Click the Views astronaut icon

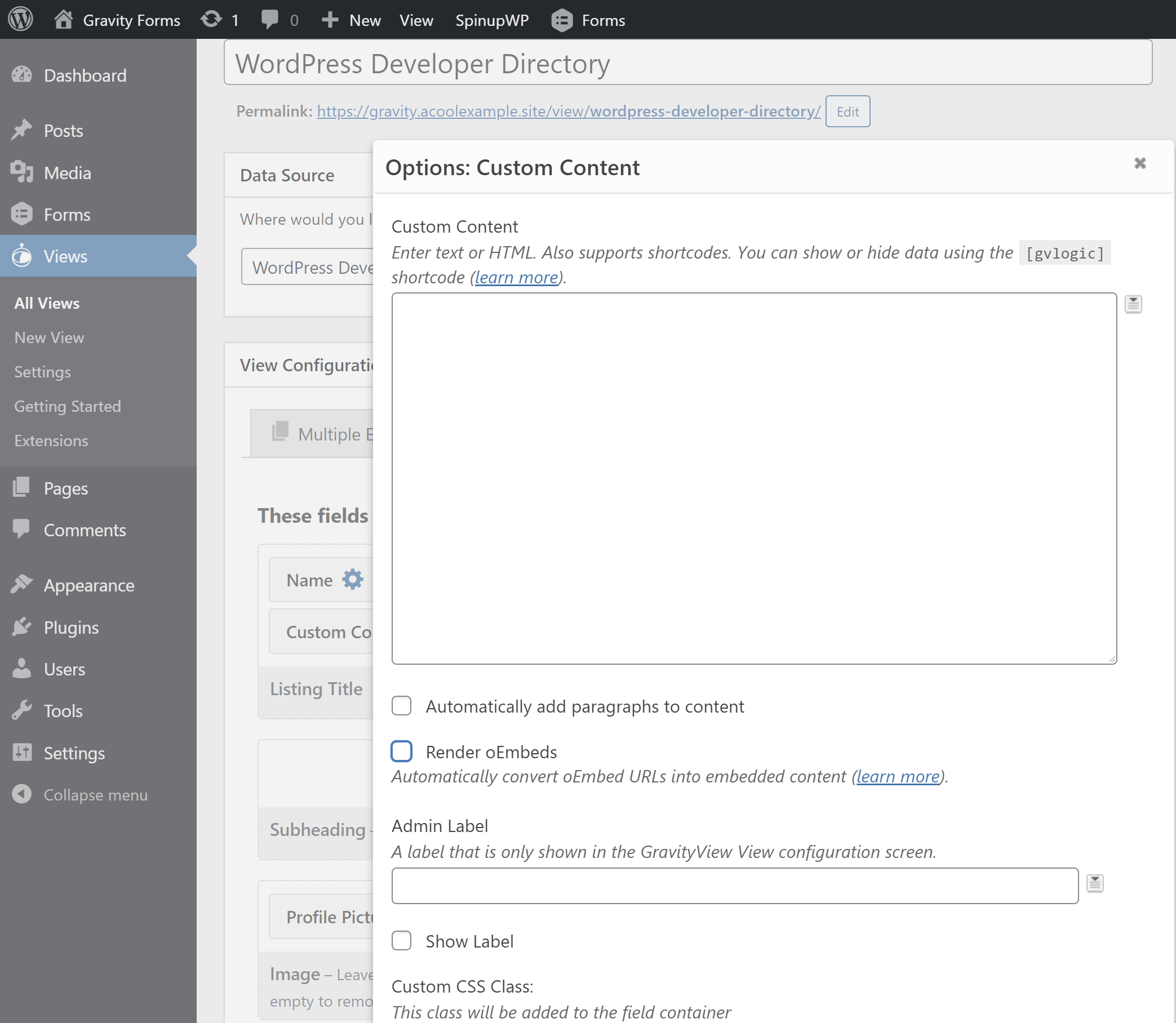[22, 255]
